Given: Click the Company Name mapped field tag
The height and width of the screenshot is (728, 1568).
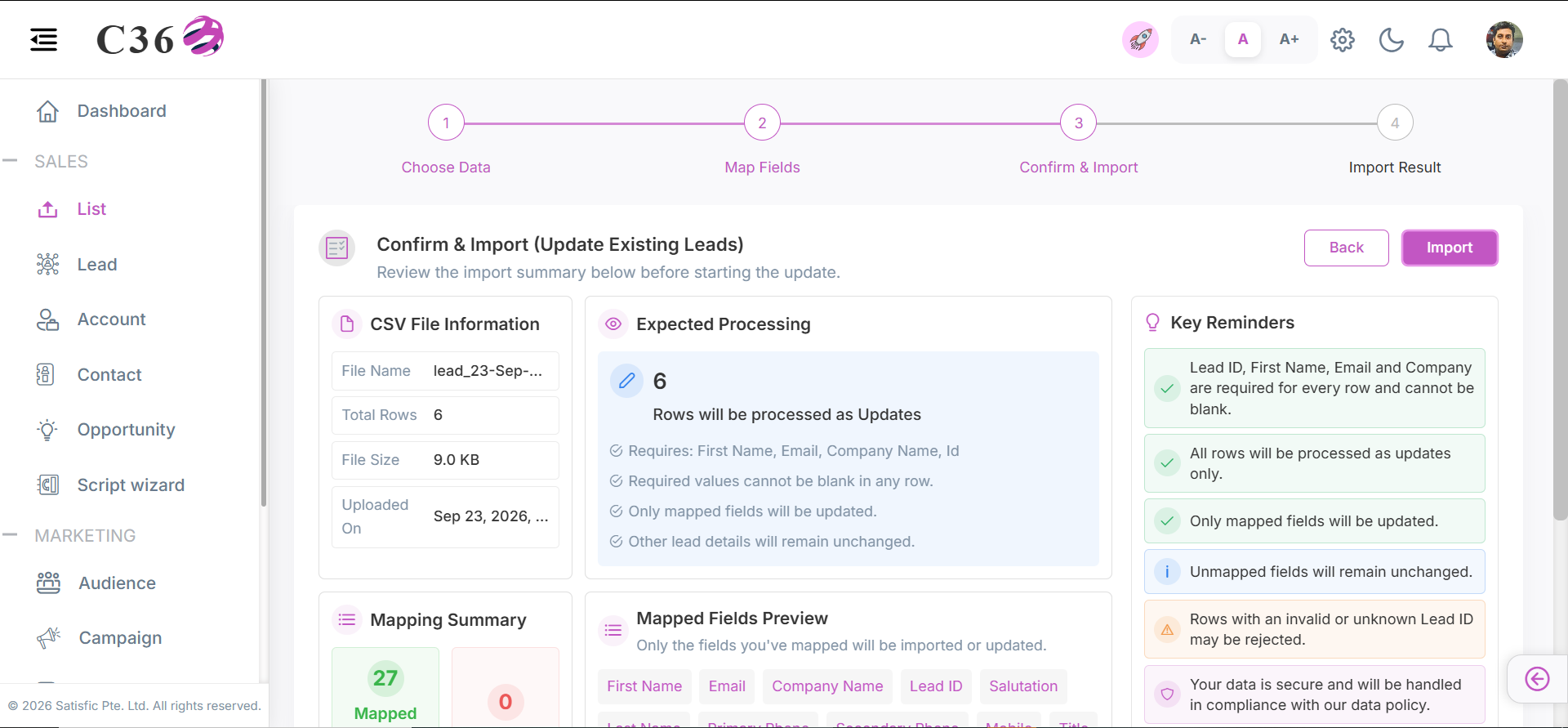Looking at the screenshot, I should (x=827, y=686).
